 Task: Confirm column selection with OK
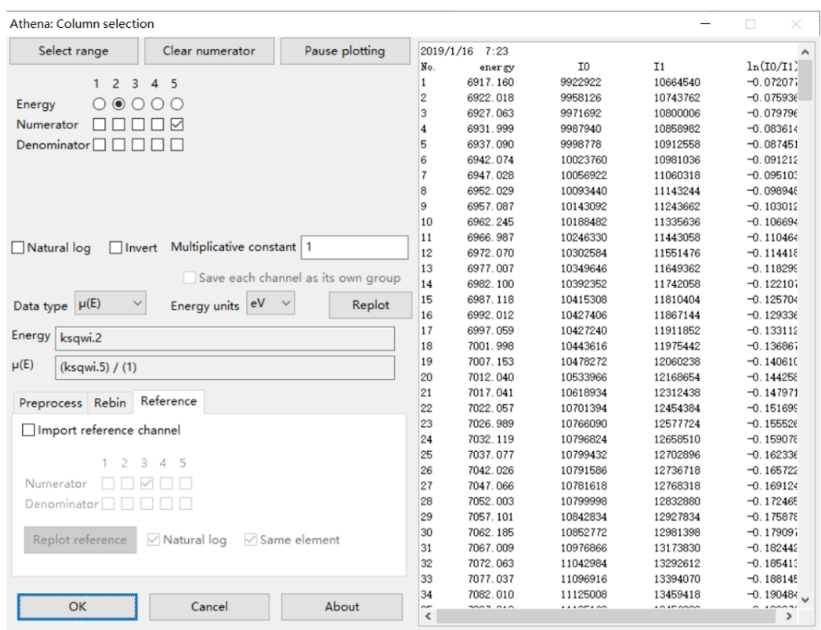coord(77,606)
